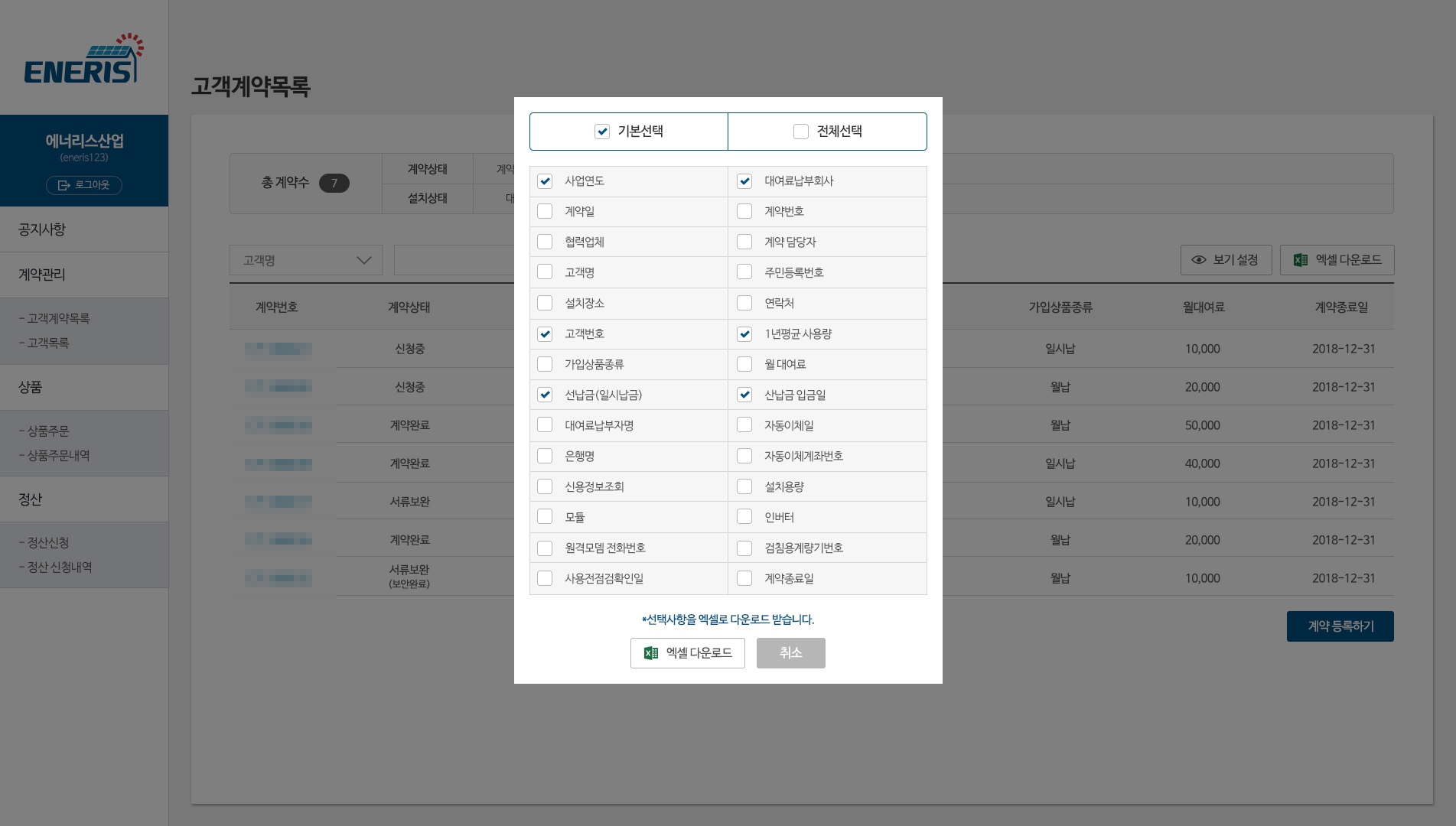The height and width of the screenshot is (826, 1456).
Task: Open the 고객명 search dropdown
Action: click(x=306, y=260)
